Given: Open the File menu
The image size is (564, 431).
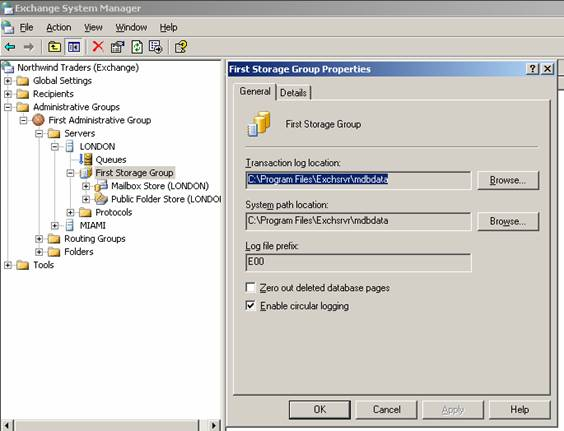Looking at the screenshot, I should point(26,27).
